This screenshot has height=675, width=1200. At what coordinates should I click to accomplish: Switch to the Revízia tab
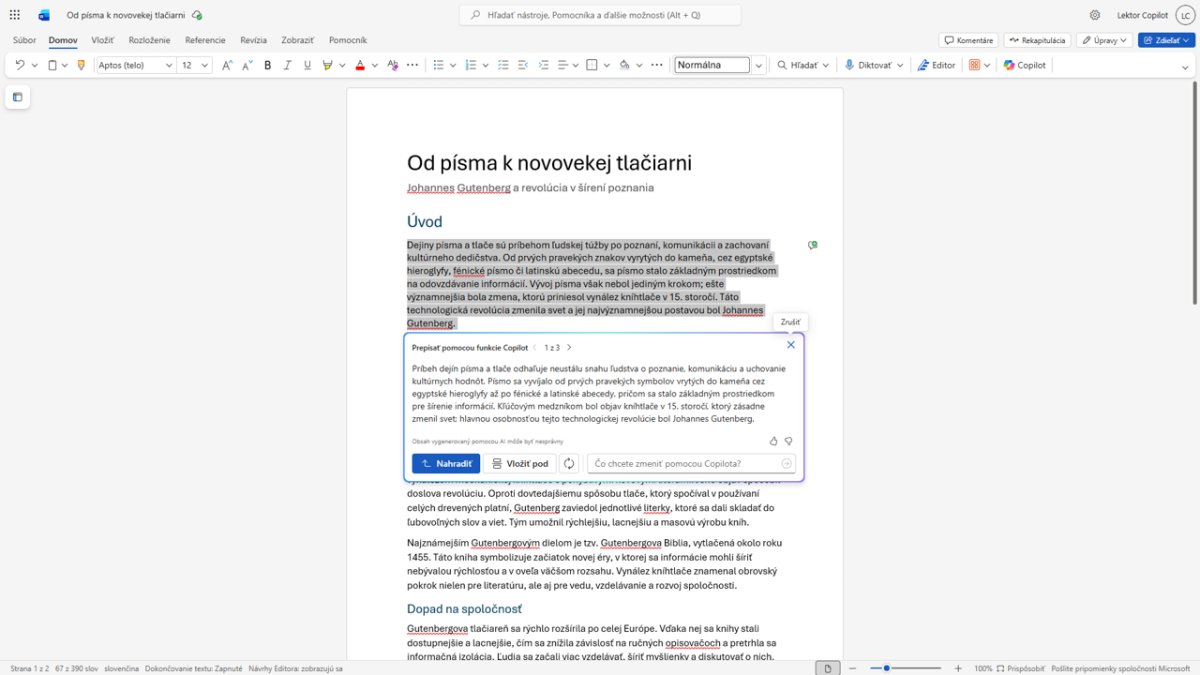[x=253, y=40]
